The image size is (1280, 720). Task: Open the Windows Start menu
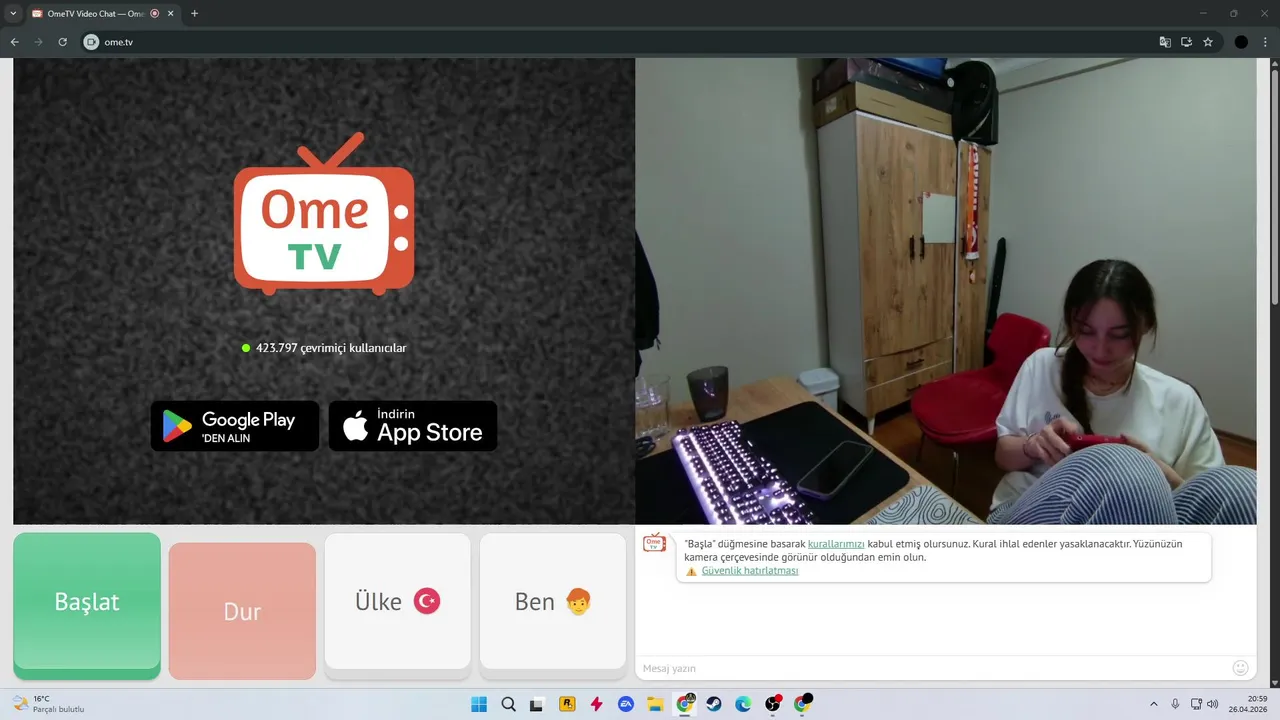(479, 704)
